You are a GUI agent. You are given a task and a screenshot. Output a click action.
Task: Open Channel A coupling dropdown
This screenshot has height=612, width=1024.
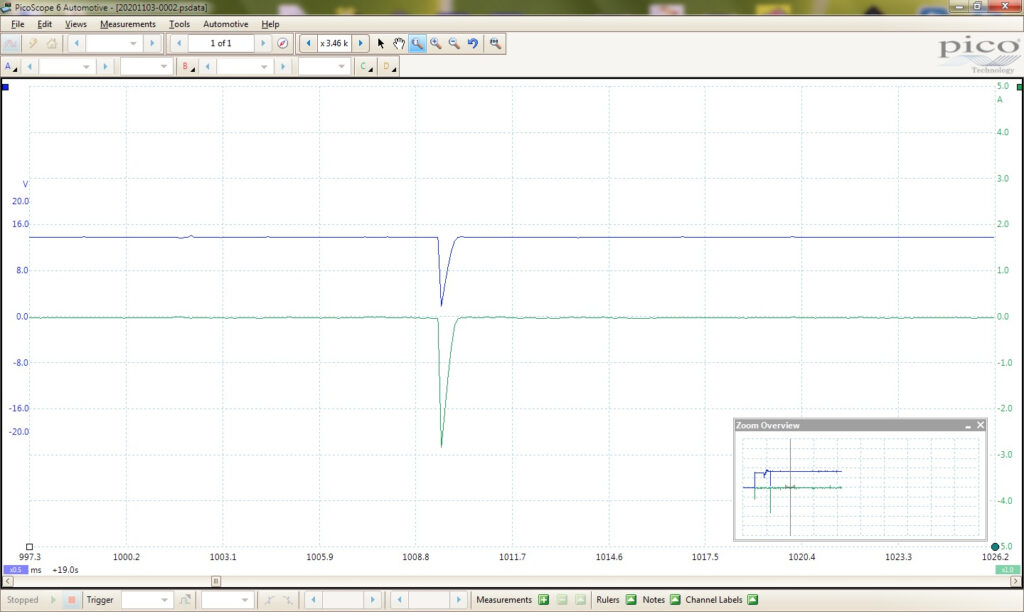tap(146, 66)
